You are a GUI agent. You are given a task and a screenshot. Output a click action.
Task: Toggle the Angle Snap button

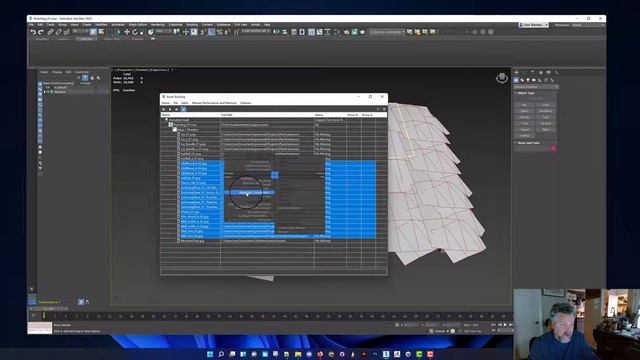click(x=211, y=32)
